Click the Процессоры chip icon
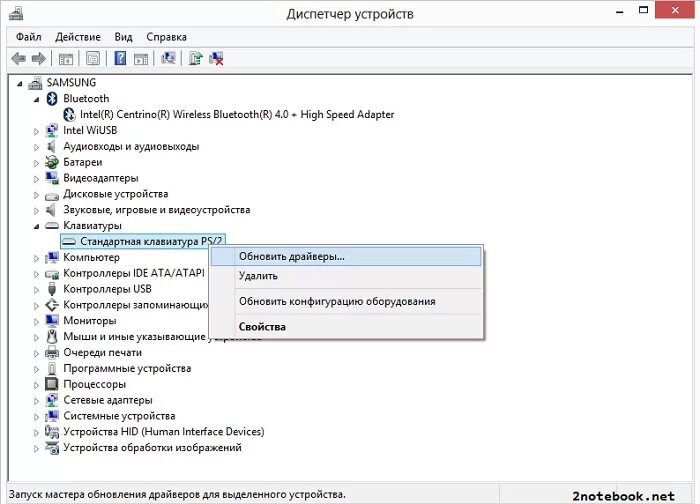 click(x=52, y=384)
